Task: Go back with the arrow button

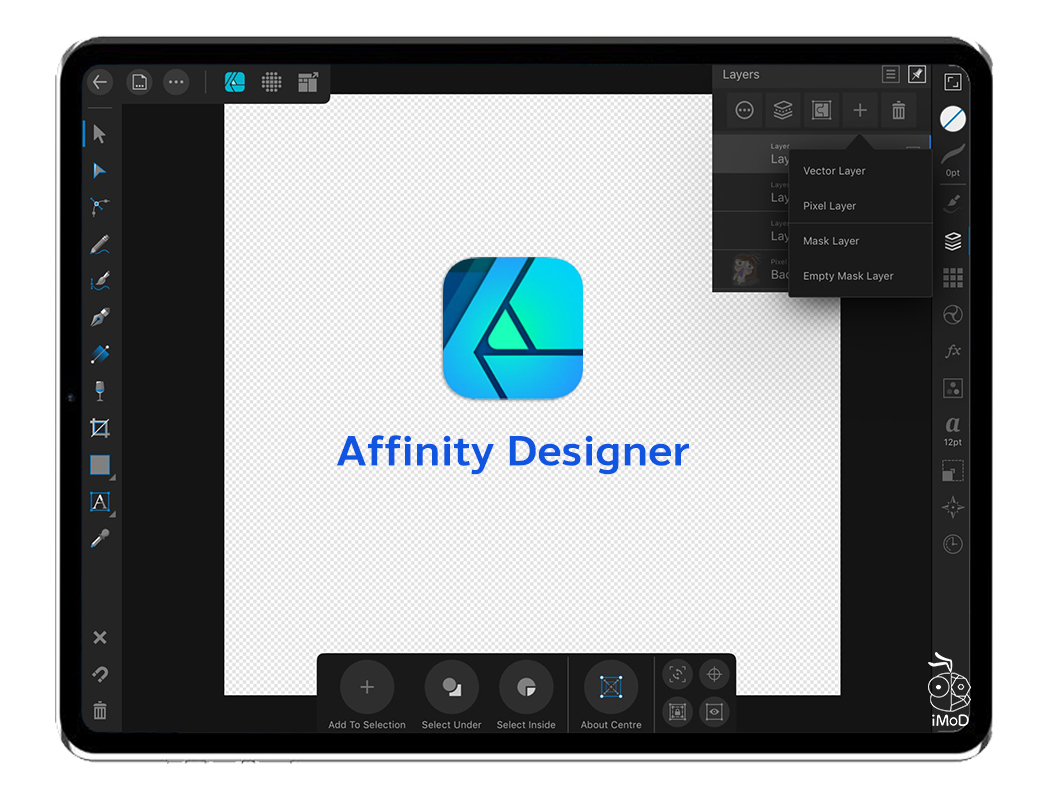Action: 99,82
